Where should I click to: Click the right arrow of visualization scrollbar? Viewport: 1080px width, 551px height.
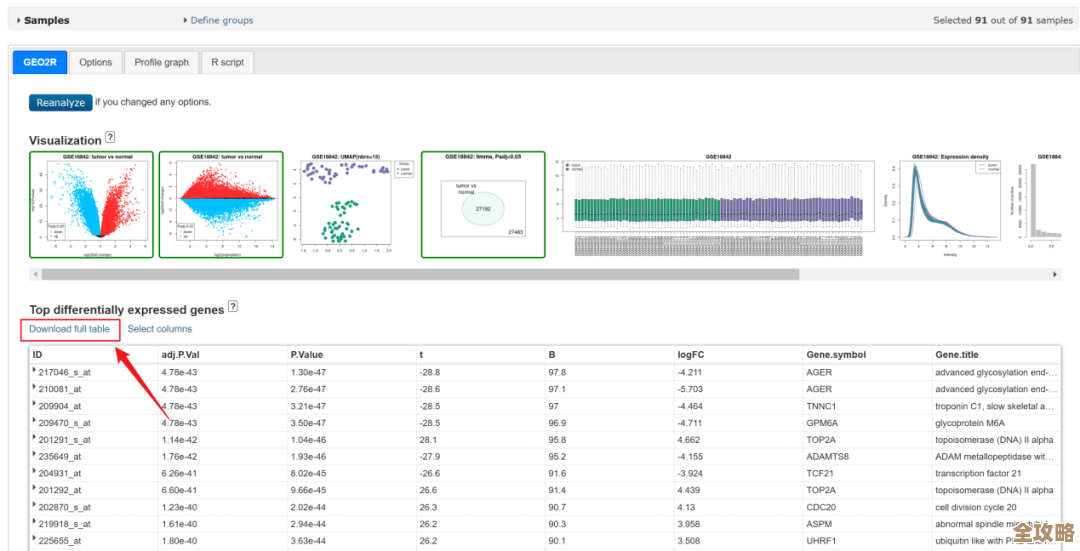(x=1055, y=274)
